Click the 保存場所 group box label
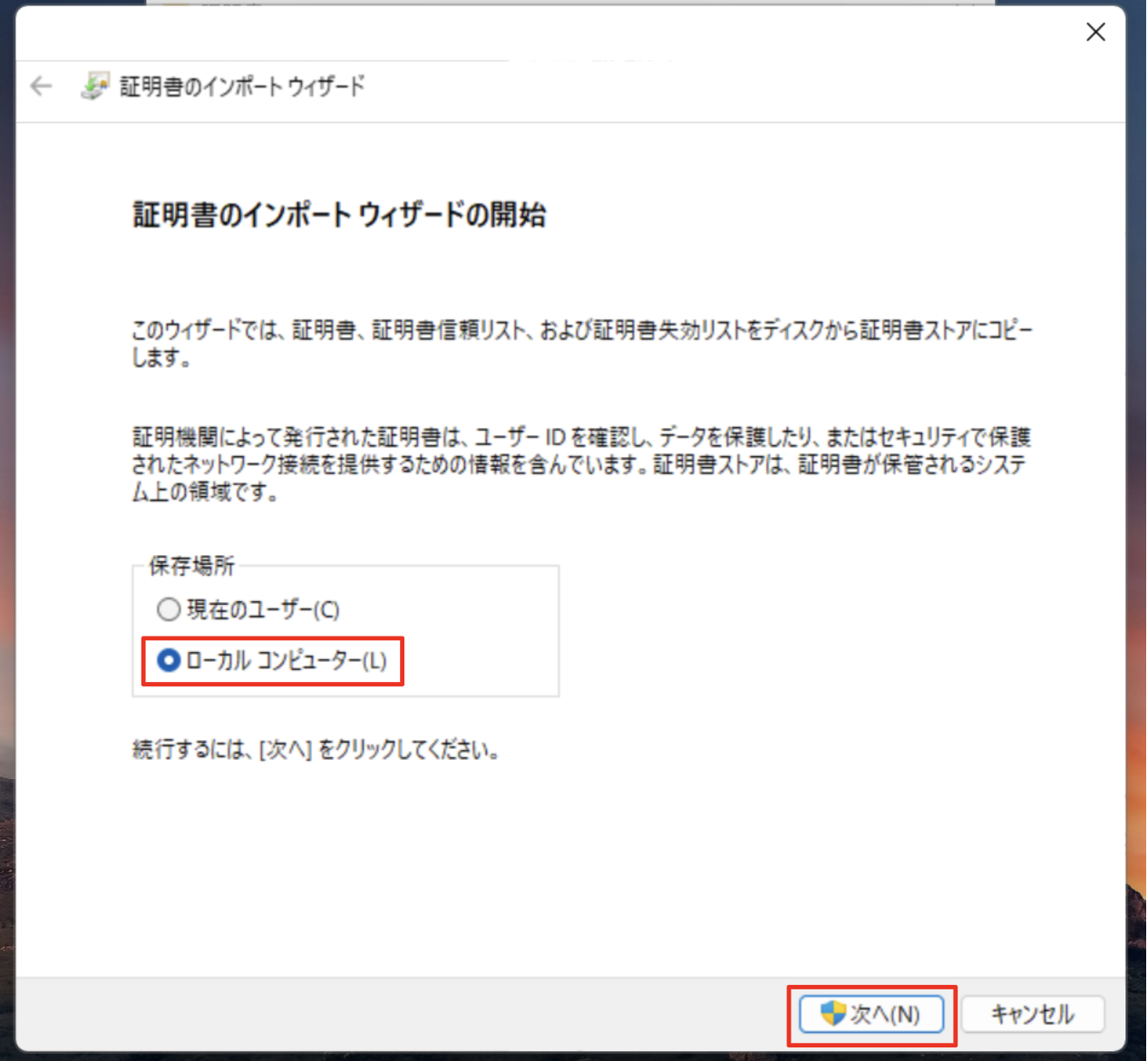Image resolution: width=1148 pixels, height=1061 pixels. [x=191, y=566]
